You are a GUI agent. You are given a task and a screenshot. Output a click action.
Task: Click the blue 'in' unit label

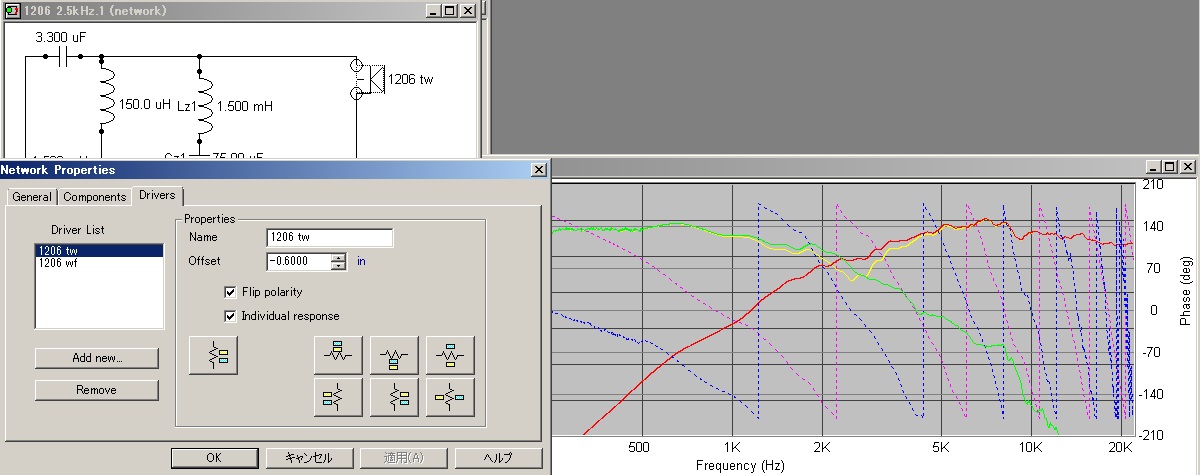pos(363,261)
